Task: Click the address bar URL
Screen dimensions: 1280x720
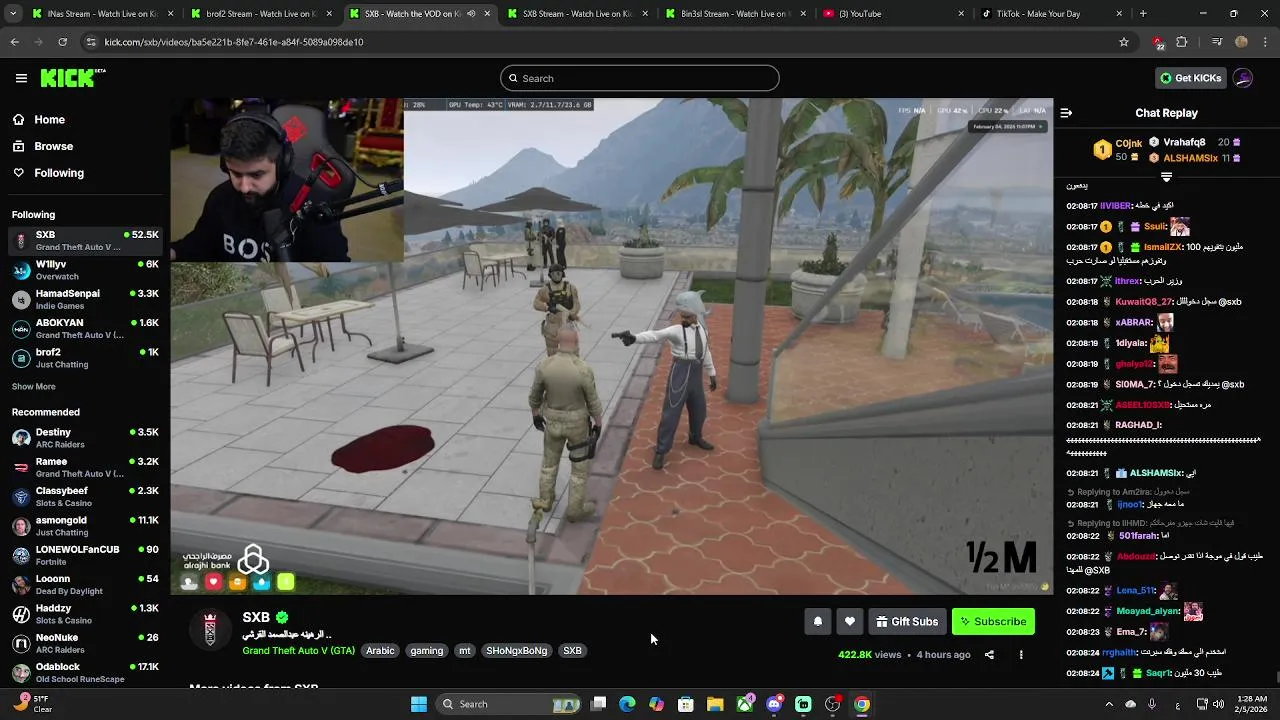Action: [x=234, y=42]
